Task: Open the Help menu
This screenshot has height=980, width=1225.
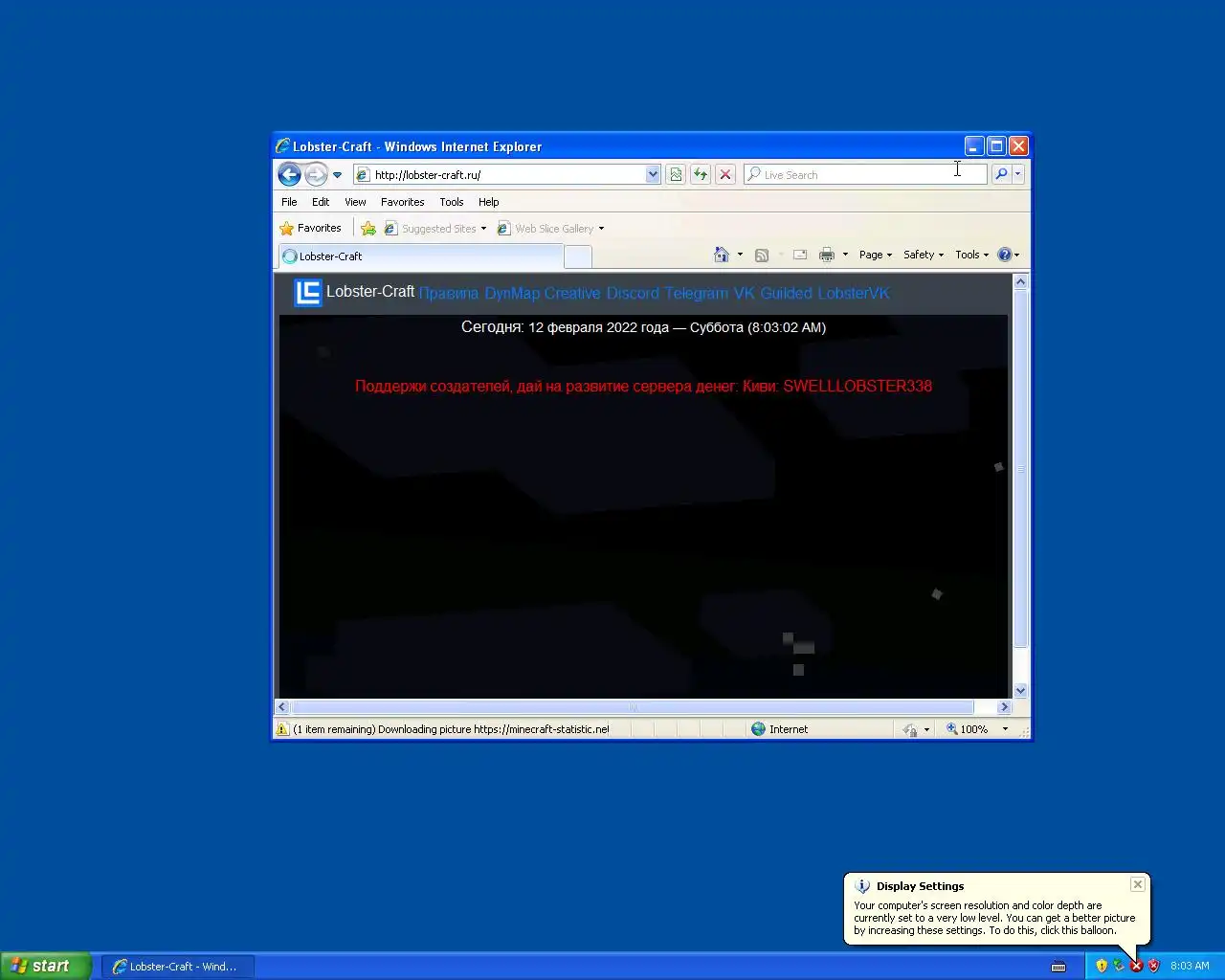Action: pos(489,202)
